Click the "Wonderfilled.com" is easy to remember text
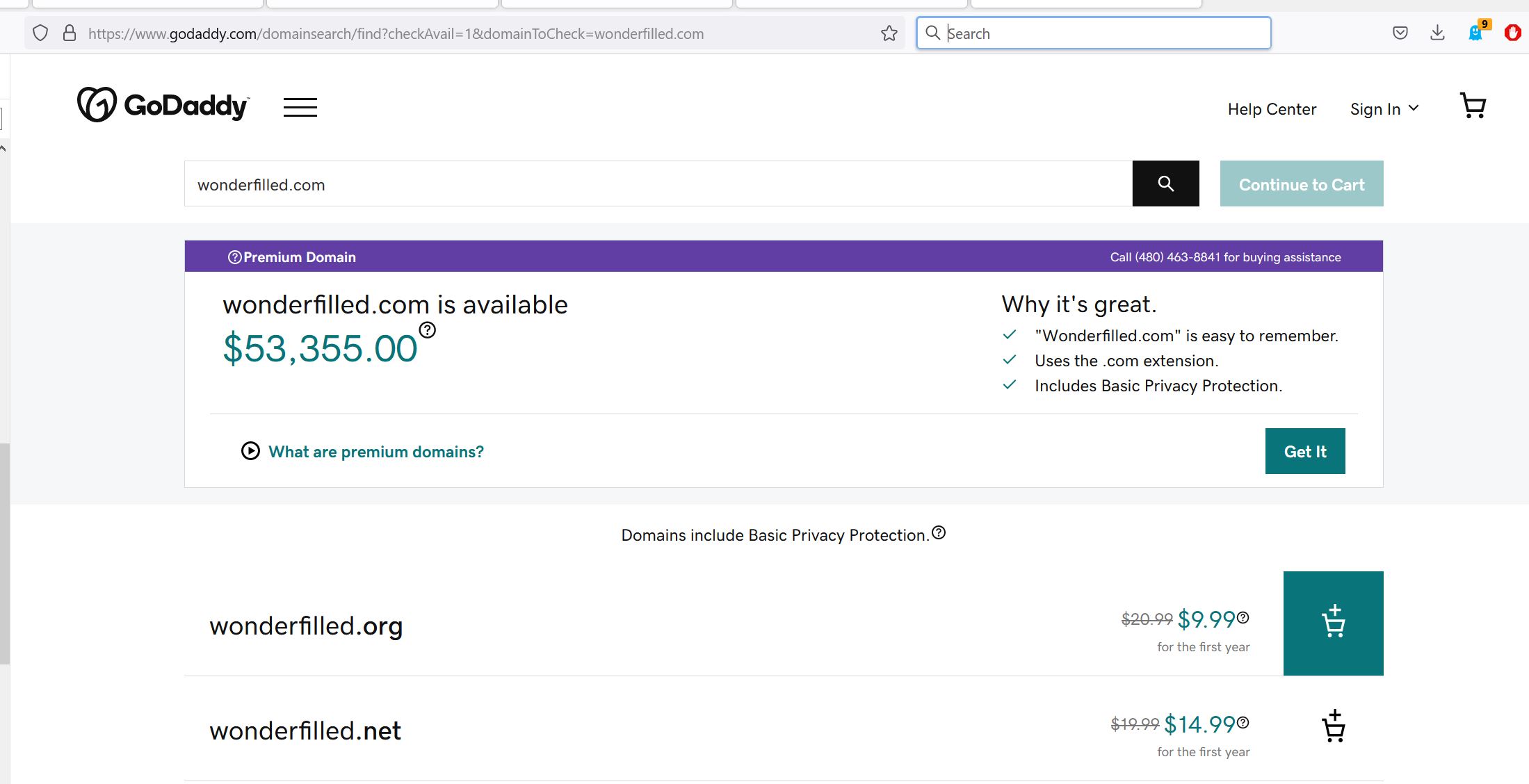Viewport: 1529px width, 784px height. pos(1186,336)
